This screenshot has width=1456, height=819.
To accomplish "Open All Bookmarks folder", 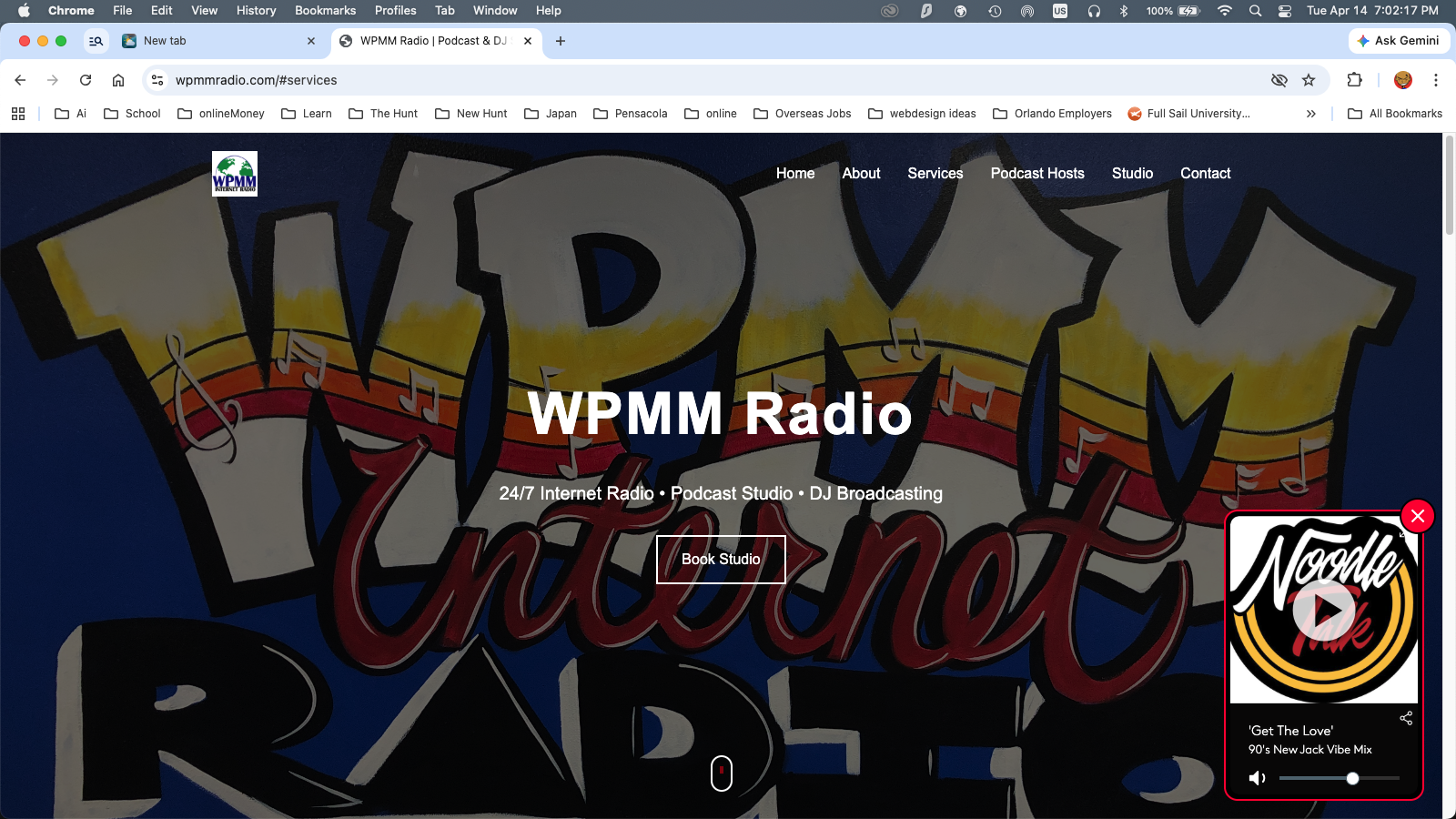I will (1395, 114).
